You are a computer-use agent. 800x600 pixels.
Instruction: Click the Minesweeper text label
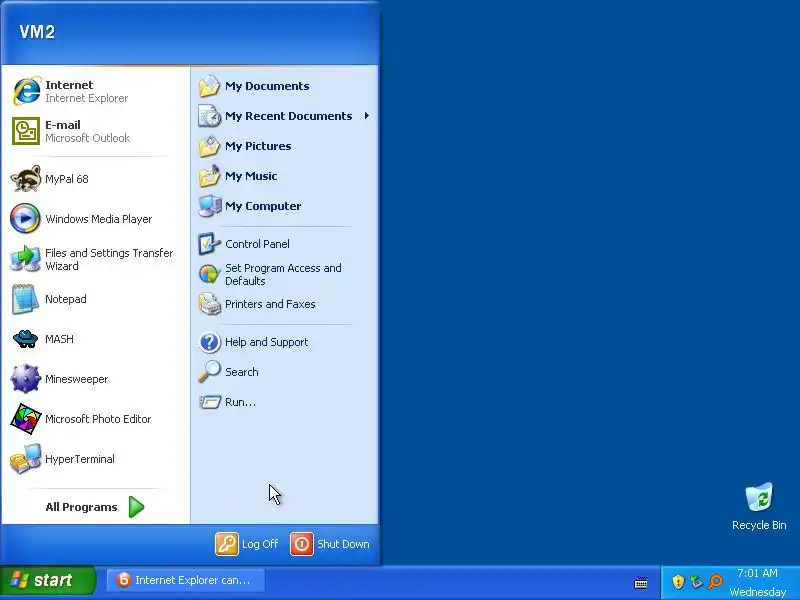tap(77, 379)
